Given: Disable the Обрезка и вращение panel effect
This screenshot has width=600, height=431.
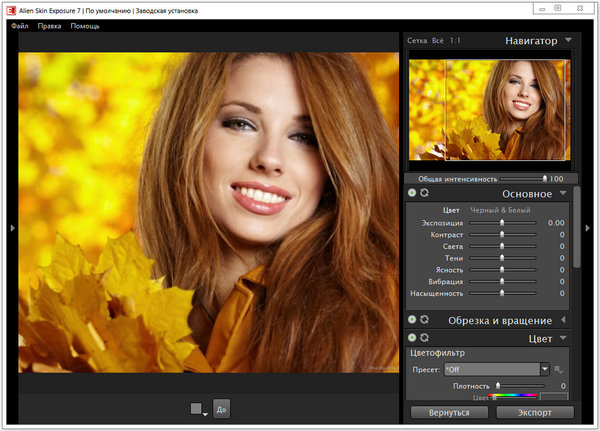Looking at the screenshot, I should [412, 320].
